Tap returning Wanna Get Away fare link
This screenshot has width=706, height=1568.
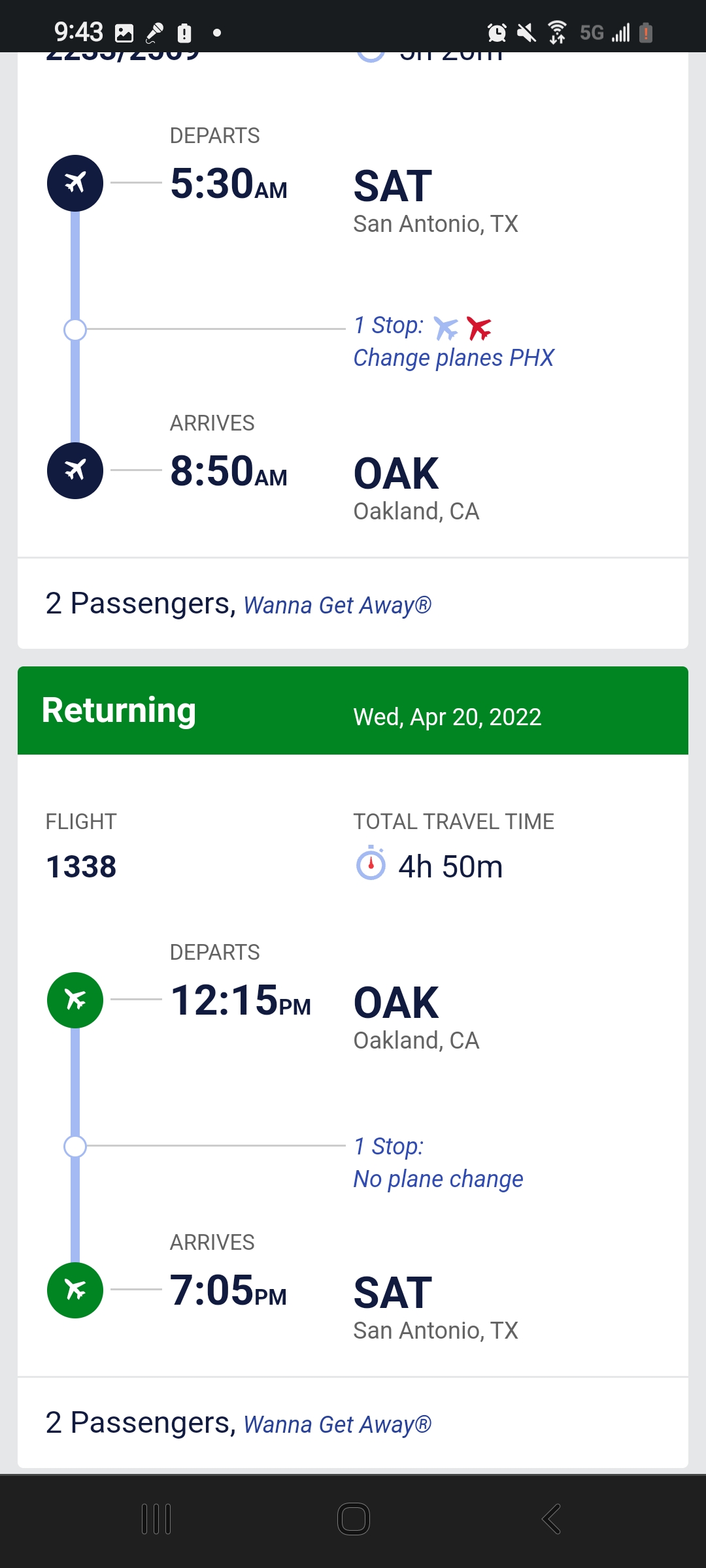337,1424
